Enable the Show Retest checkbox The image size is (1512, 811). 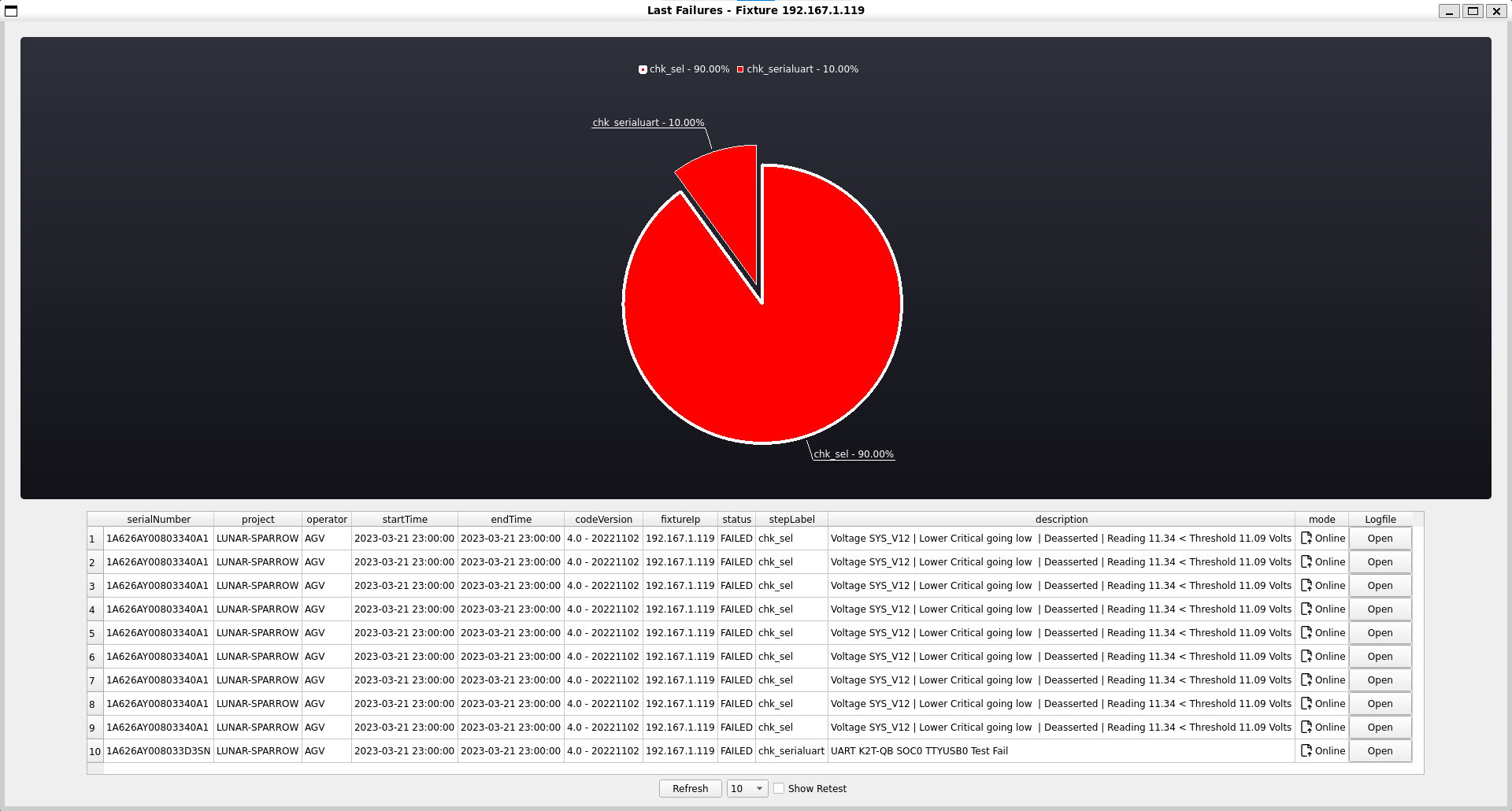pos(779,789)
